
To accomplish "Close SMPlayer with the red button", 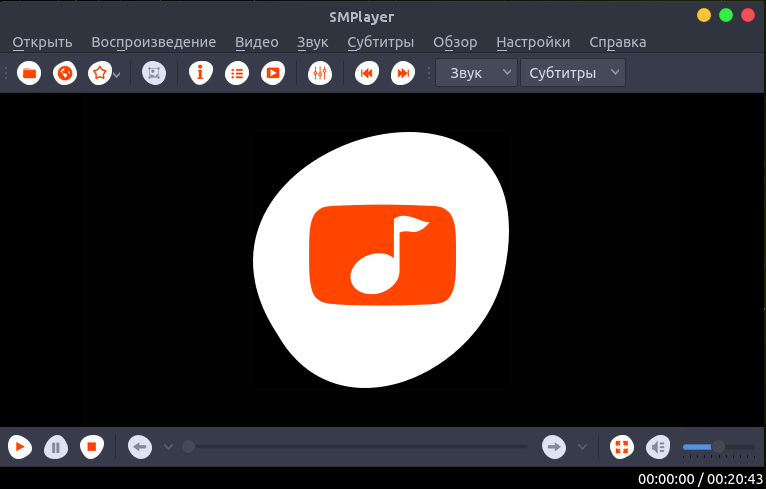I will pyautogui.click(x=748, y=15).
